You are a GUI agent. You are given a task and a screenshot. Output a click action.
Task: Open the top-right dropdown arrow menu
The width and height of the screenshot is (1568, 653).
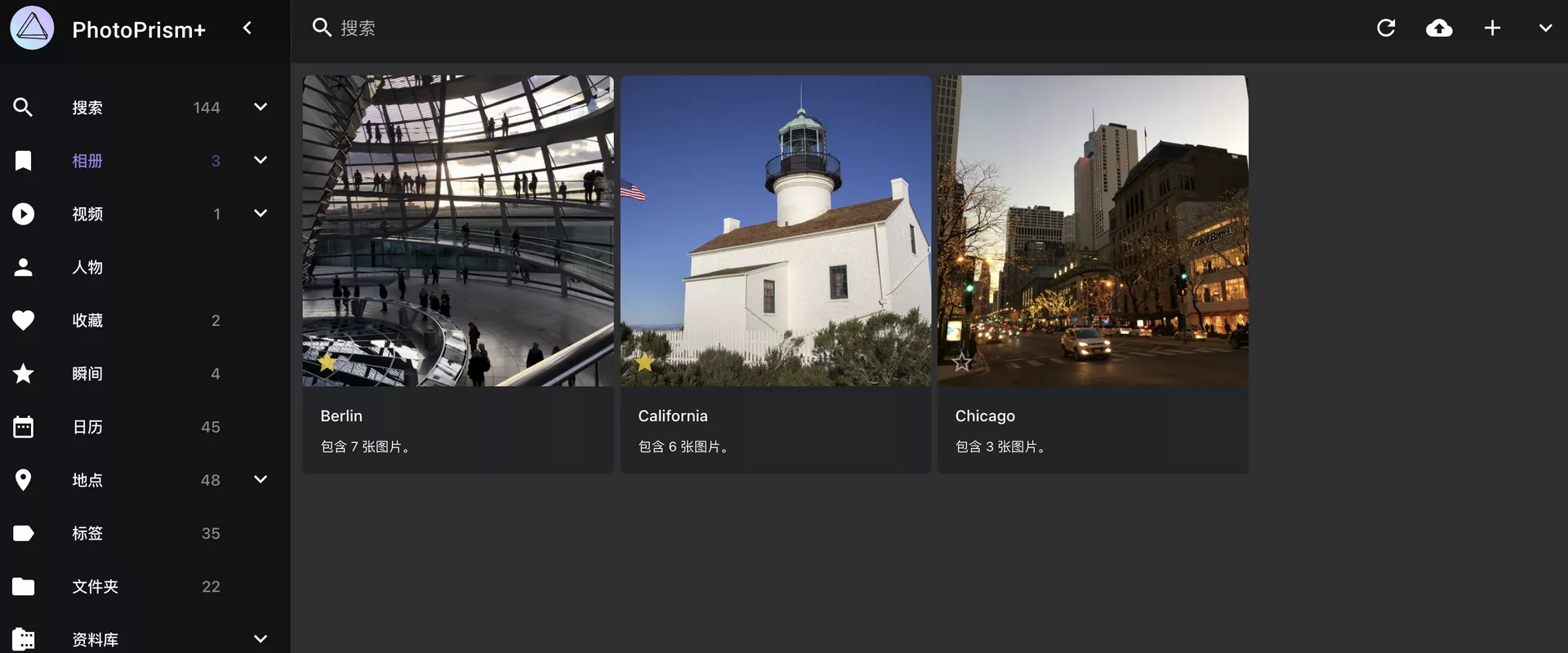click(1545, 29)
